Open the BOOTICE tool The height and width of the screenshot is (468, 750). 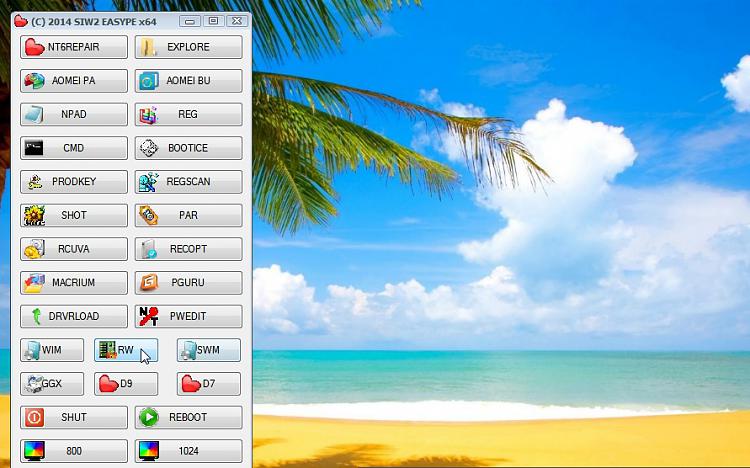188,148
